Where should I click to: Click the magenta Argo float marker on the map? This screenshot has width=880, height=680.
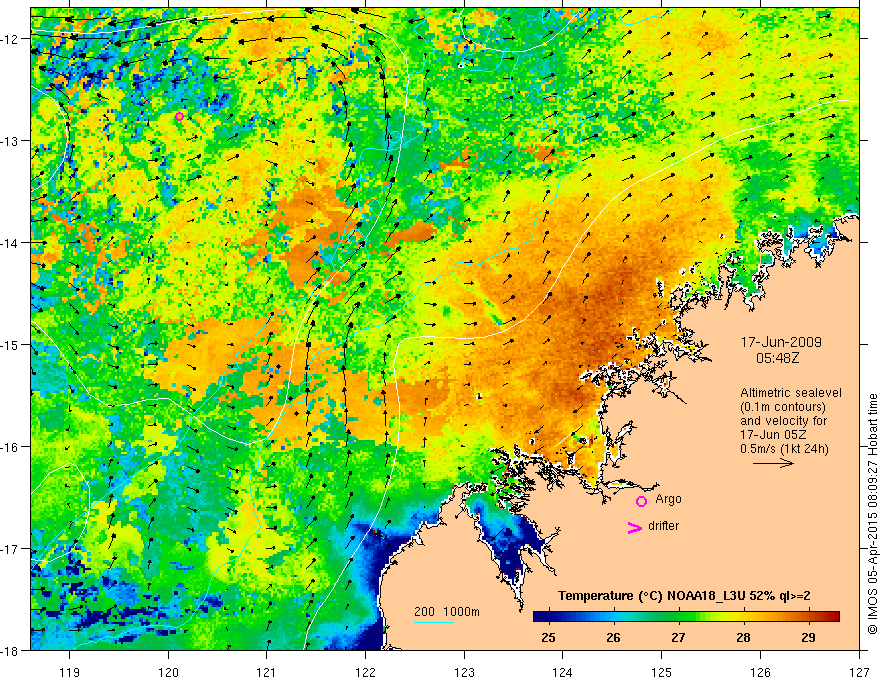pyautogui.click(x=180, y=117)
